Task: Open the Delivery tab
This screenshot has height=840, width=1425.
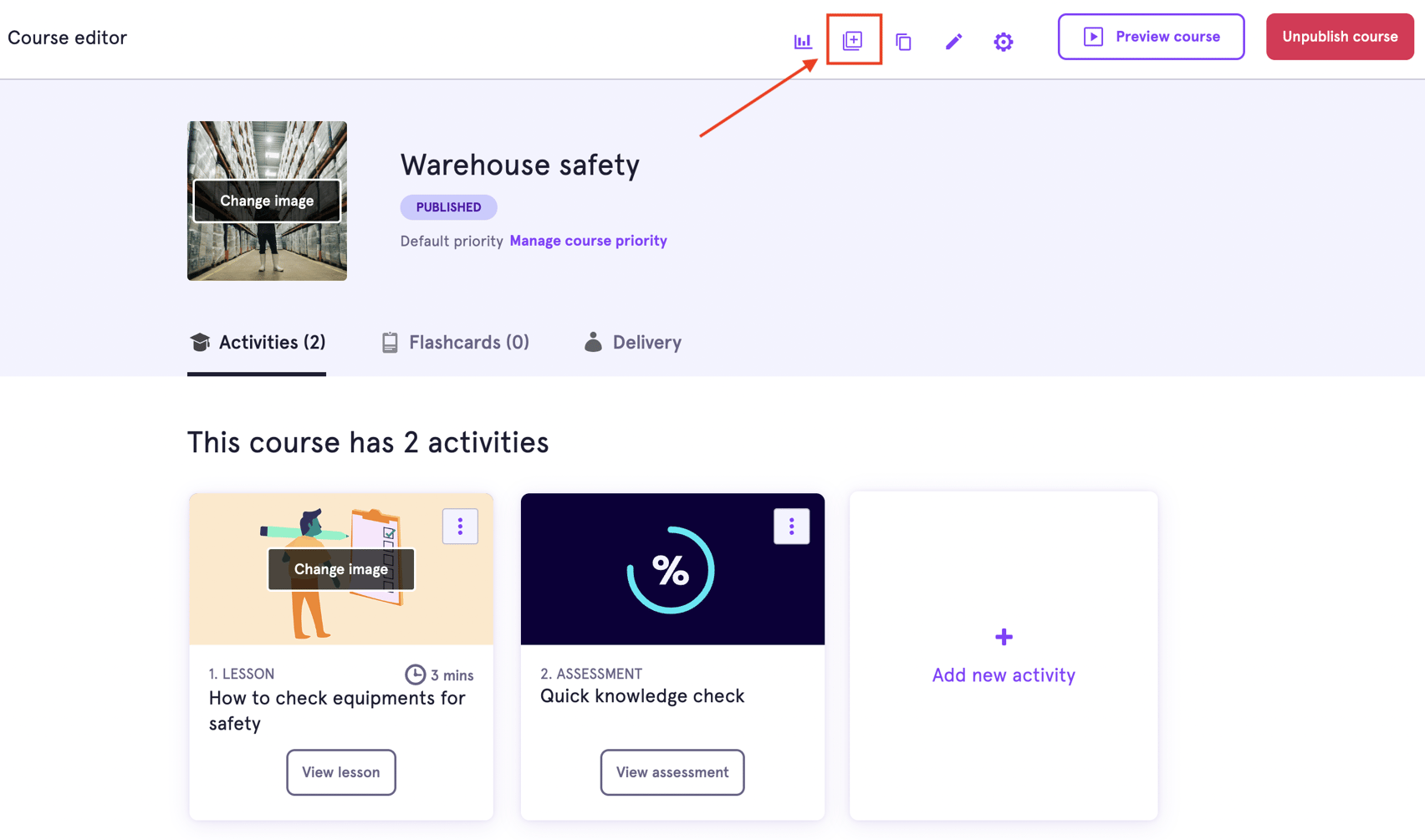Action: [632, 342]
